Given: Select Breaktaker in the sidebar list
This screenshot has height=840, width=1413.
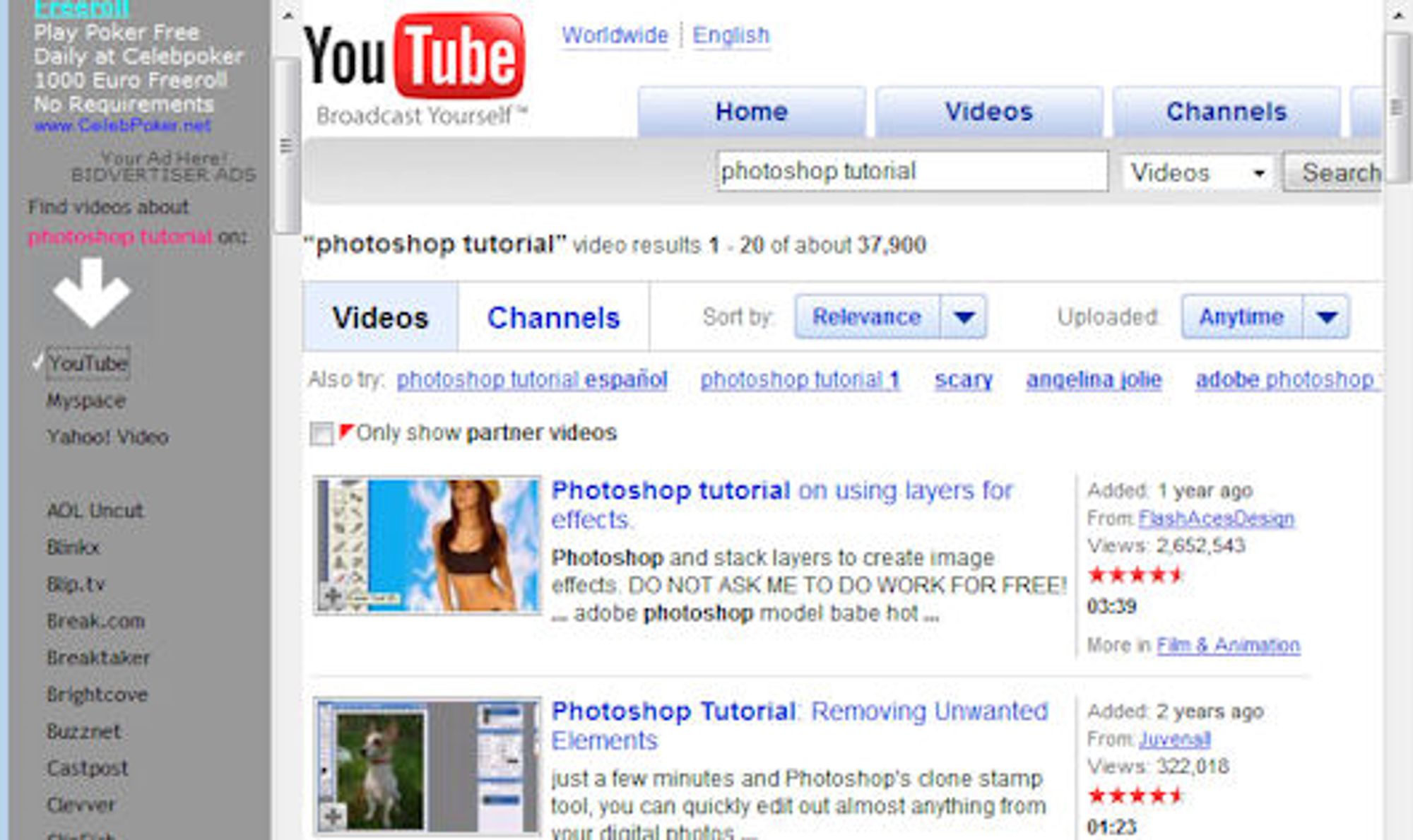Looking at the screenshot, I should tap(98, 658).
